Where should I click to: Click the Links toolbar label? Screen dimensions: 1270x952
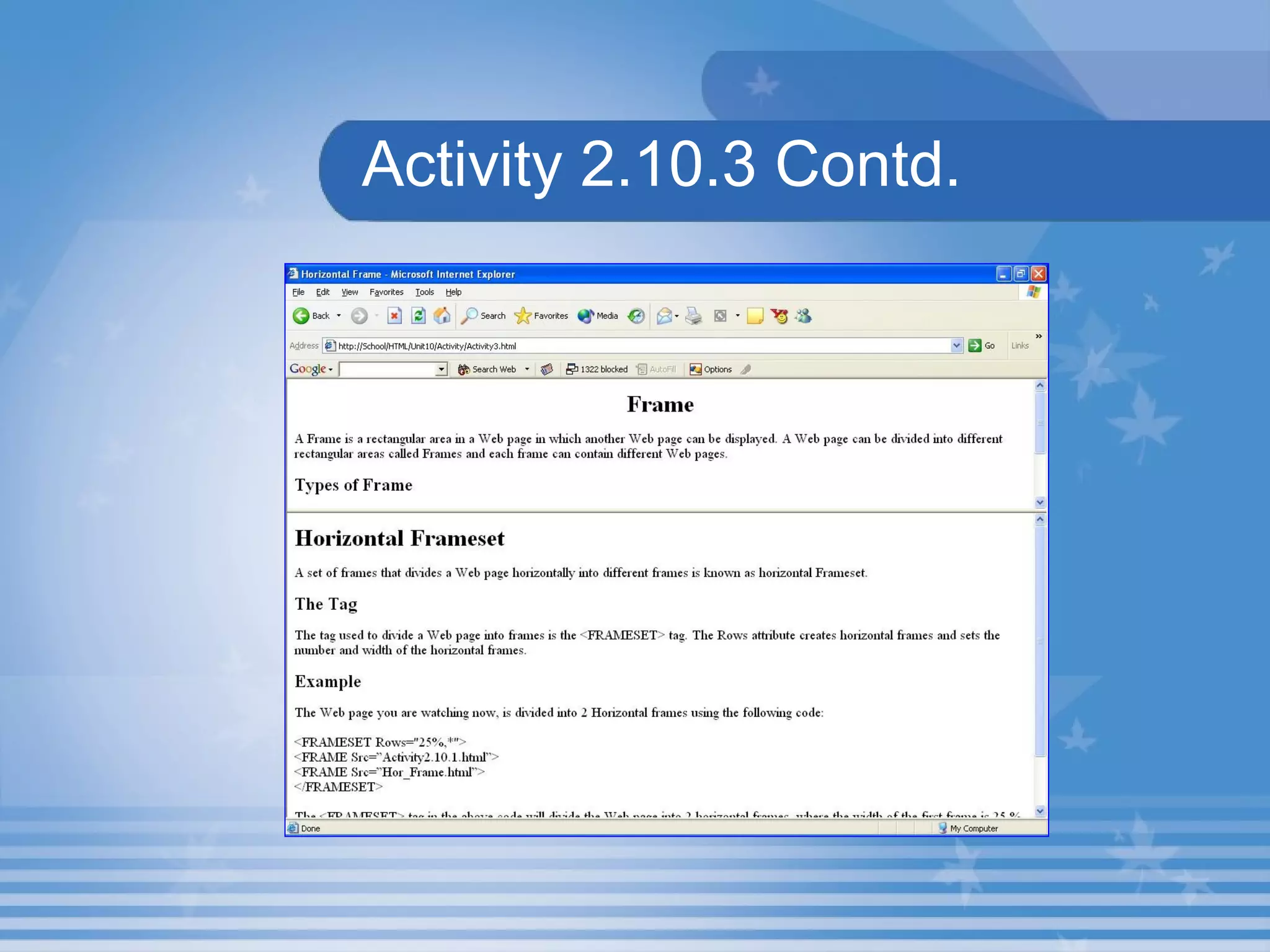tap(1019, 346)
